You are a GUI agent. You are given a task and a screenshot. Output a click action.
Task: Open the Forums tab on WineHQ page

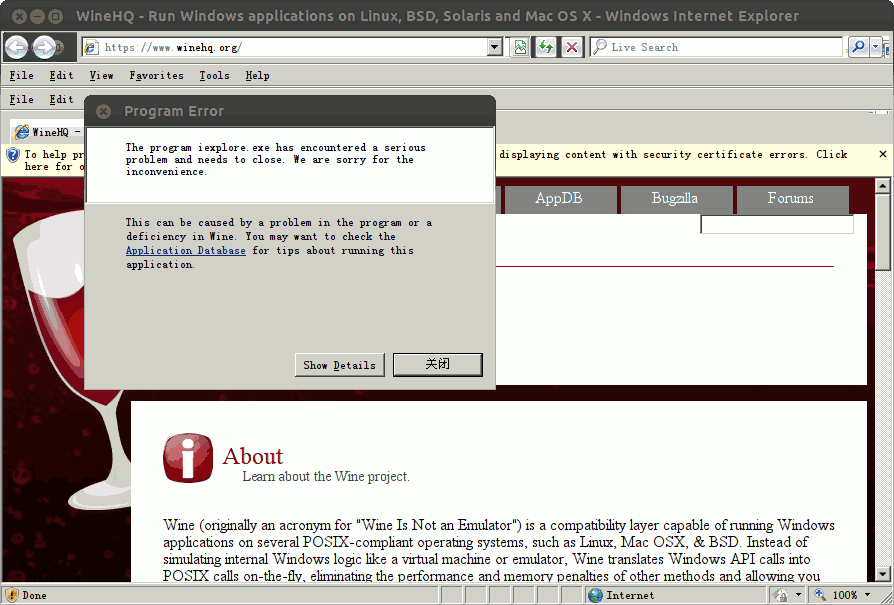tap(791, 199)
